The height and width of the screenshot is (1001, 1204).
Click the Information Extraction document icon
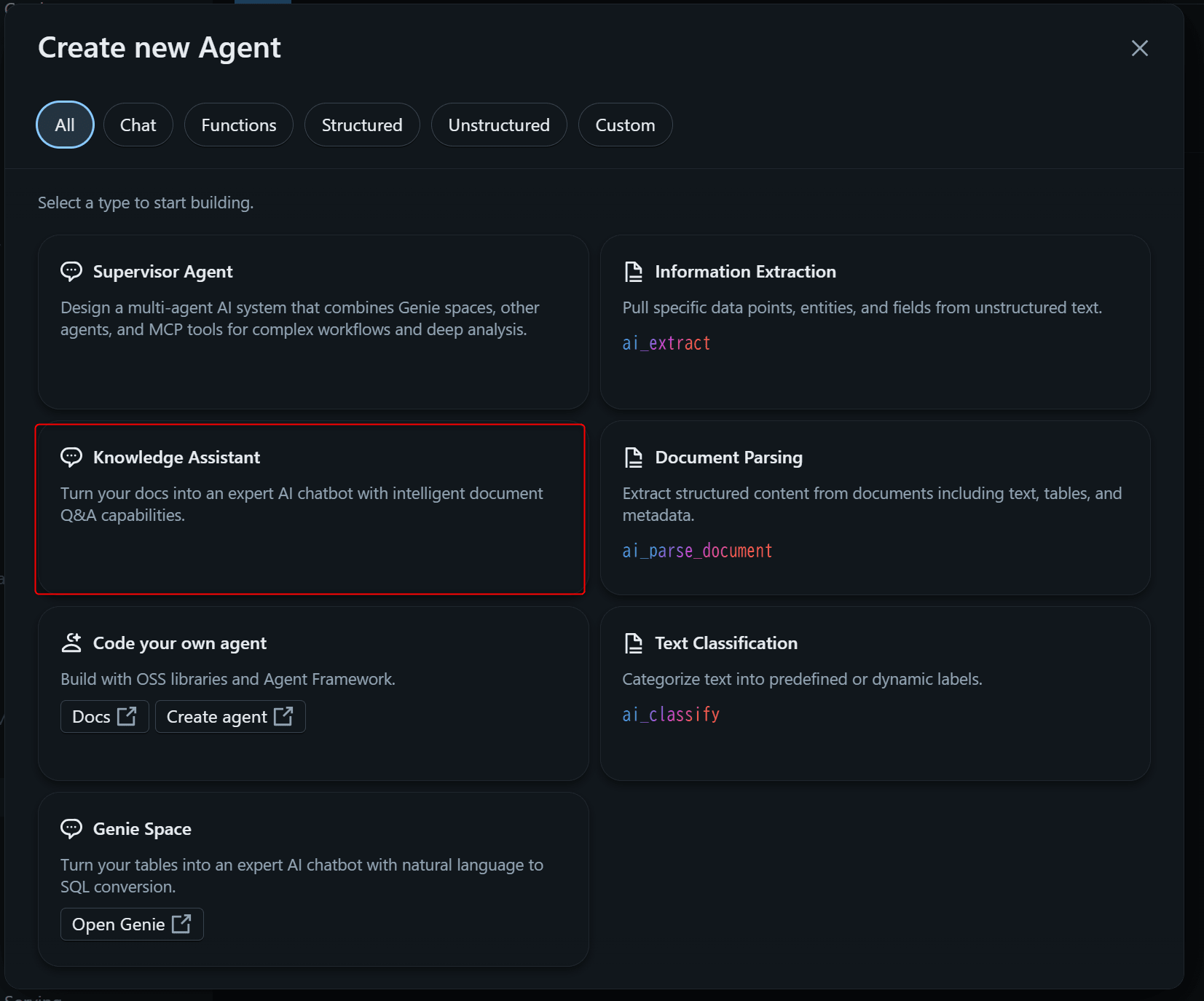(634, 272)
